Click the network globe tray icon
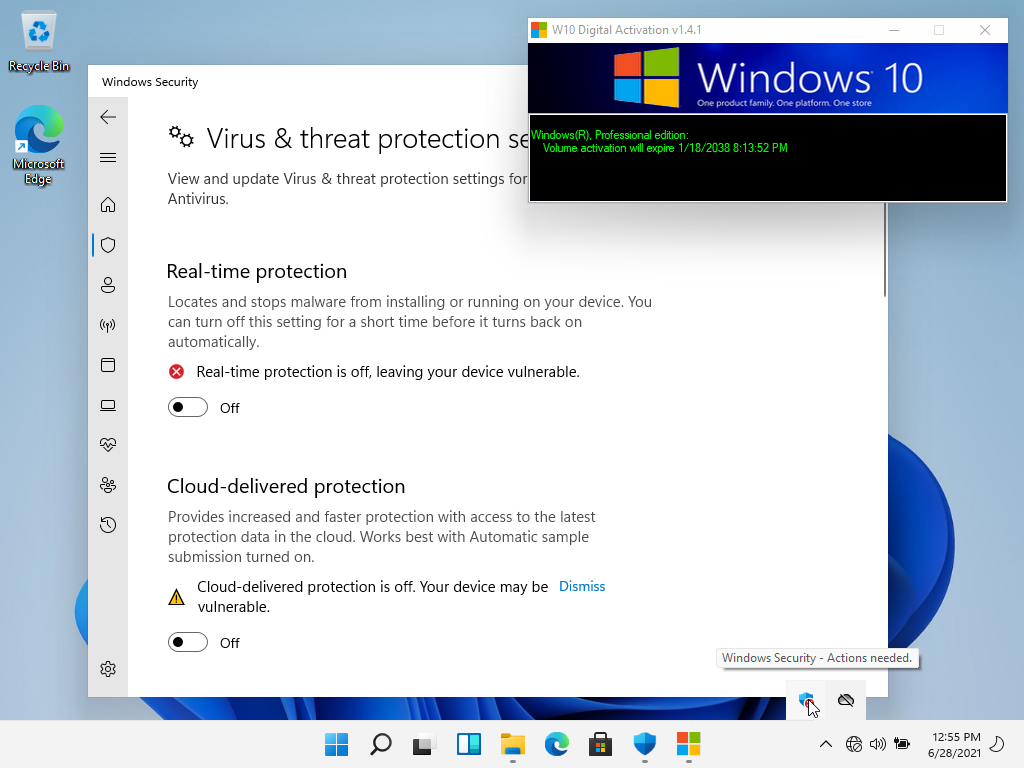This screenshot has width=1024, height=768. 854,744
